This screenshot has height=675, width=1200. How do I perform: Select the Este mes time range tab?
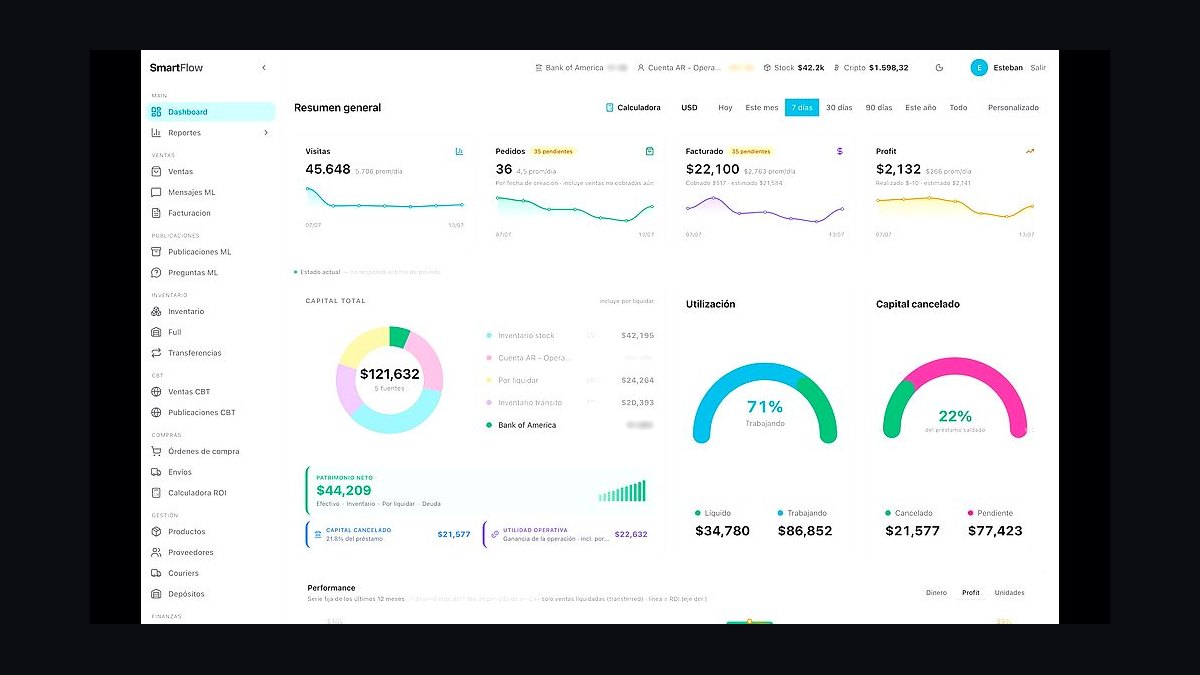pyautogui.click(x=762, y=108)
